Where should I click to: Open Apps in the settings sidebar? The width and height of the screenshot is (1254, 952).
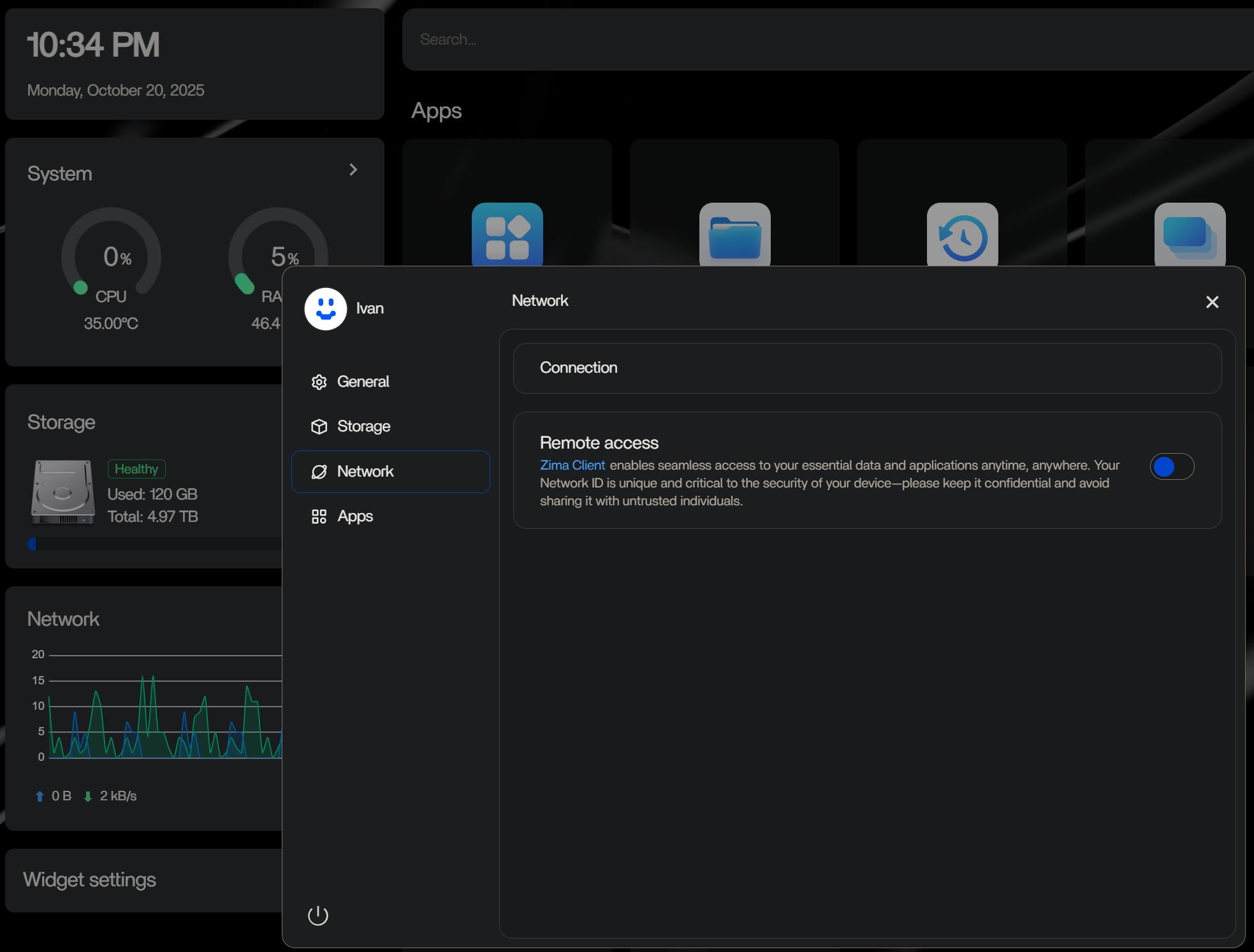(355, 516)
